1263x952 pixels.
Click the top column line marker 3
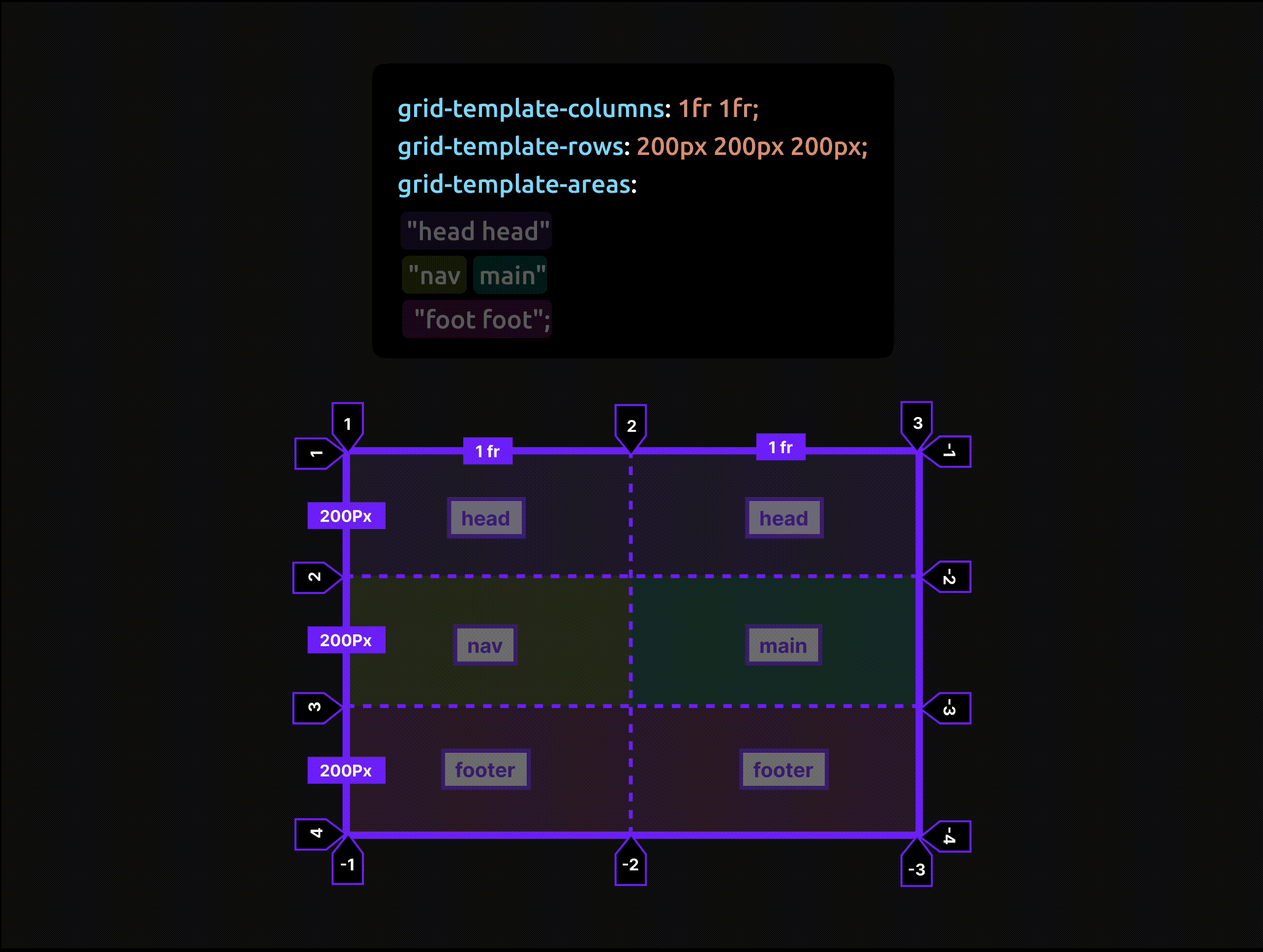(x=917, y=423)
